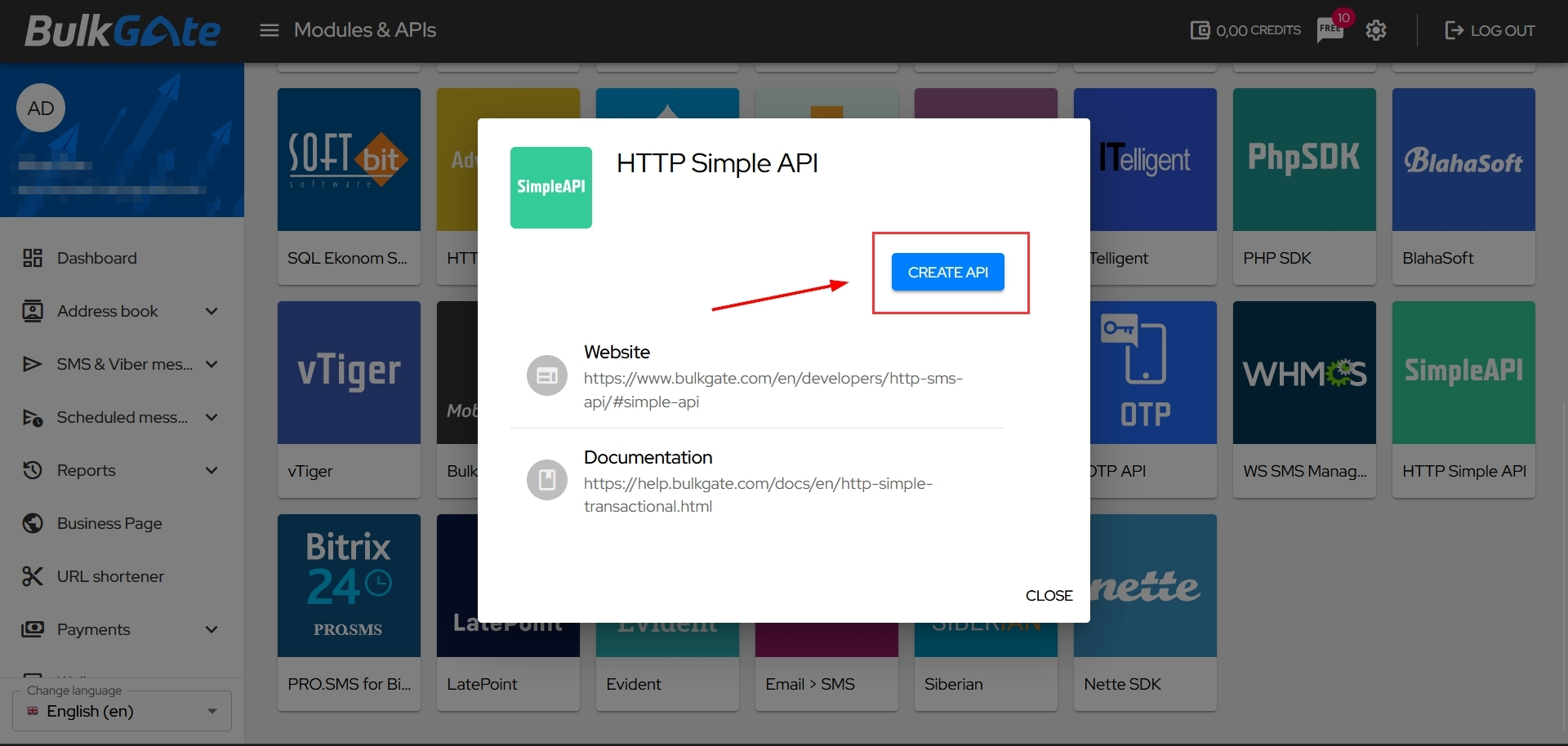The width and height of the screenshot is (1568, 746).
Task: Click the Dashboard sidebar icon
Action: coord(33,258)
